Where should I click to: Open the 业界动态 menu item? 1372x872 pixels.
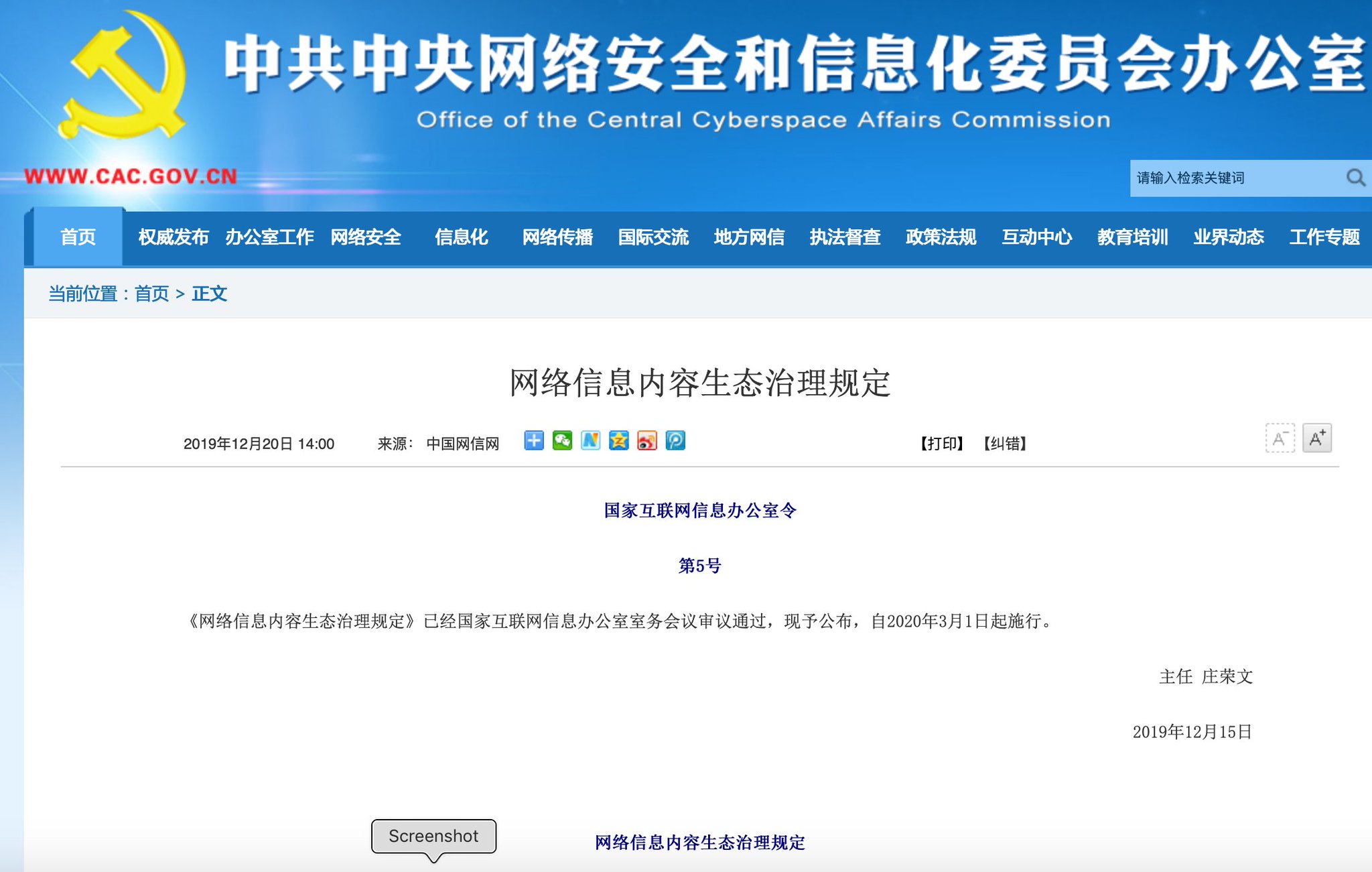[1228, 237]
